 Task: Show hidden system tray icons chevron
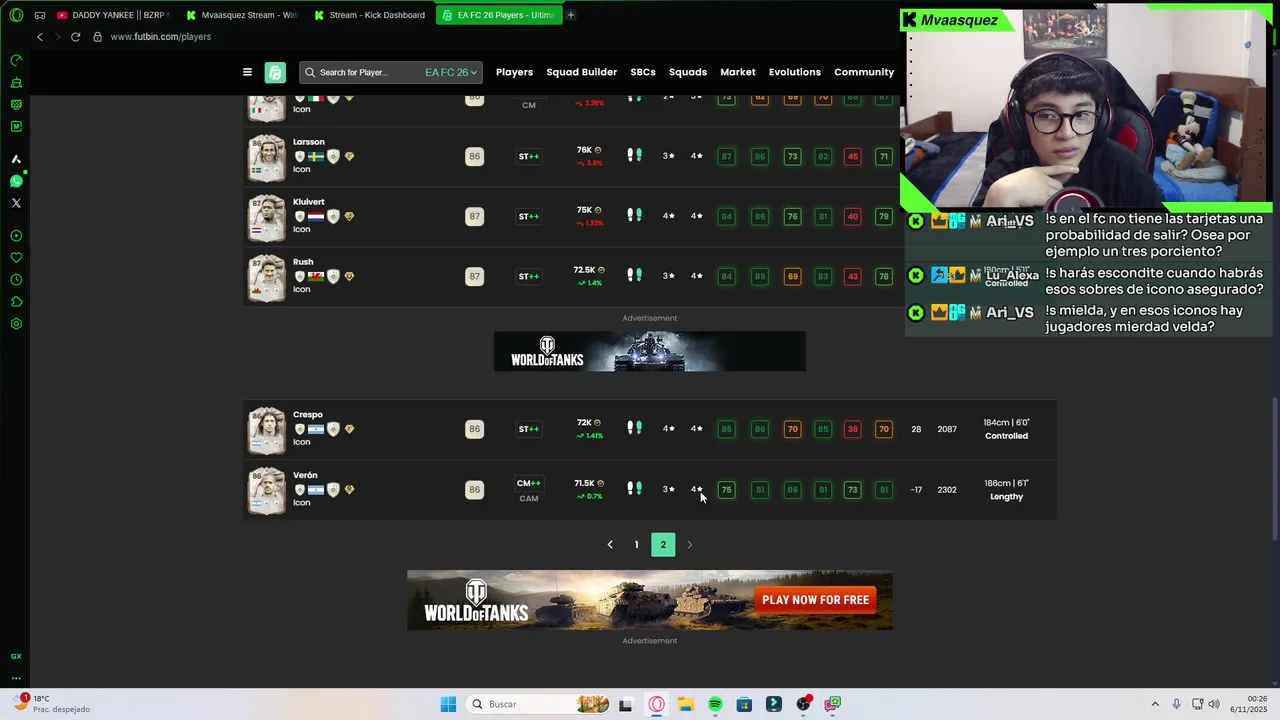tap(1155, 704)
